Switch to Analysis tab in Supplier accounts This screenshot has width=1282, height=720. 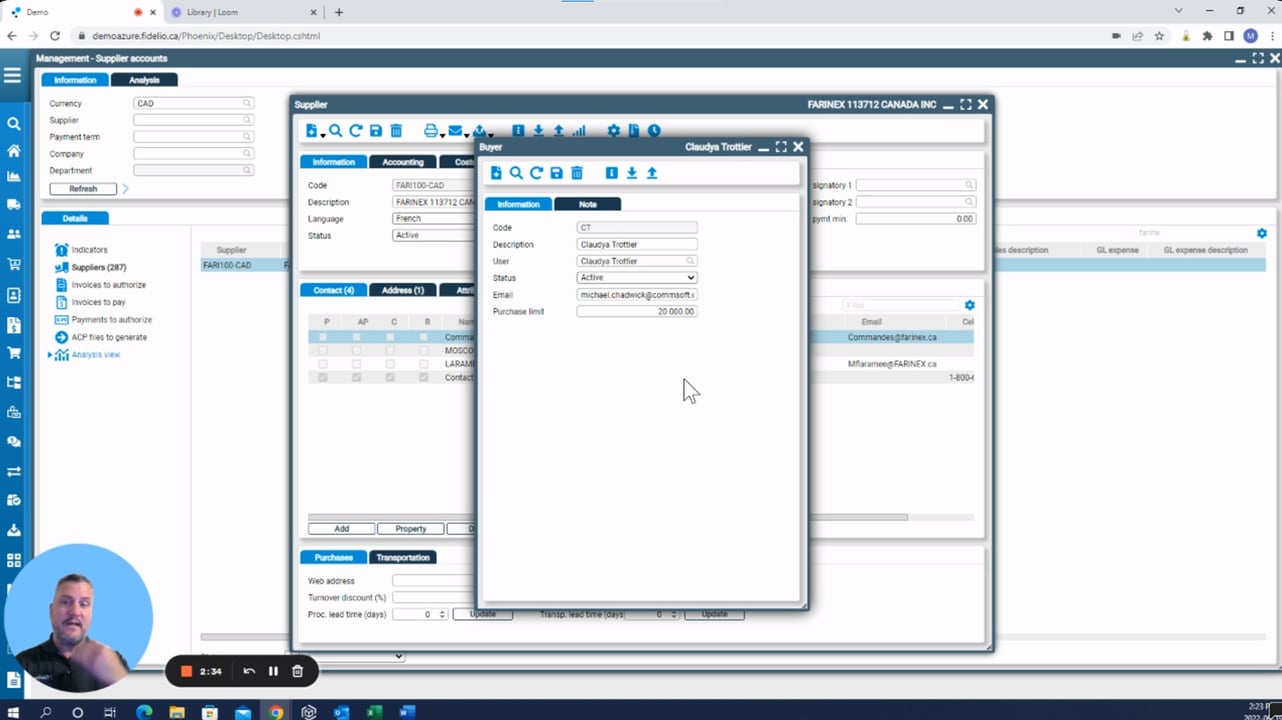point(144,80)
